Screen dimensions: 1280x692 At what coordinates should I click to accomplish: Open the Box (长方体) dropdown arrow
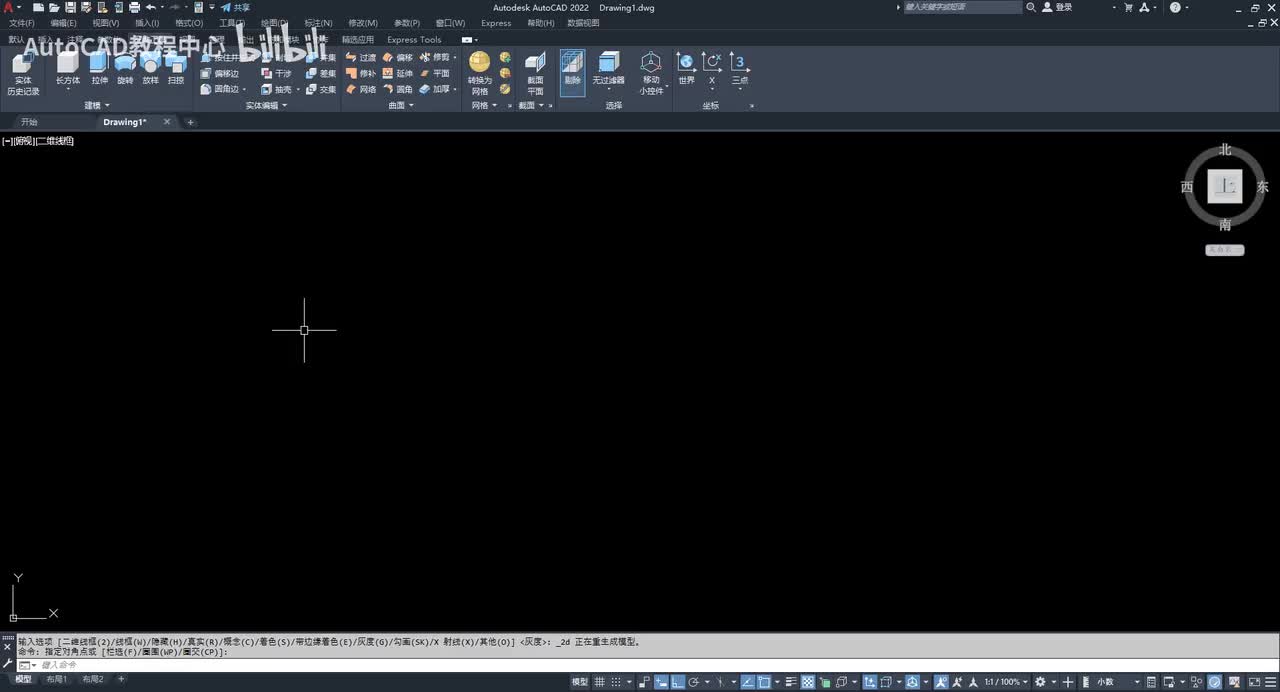(67, 89)
